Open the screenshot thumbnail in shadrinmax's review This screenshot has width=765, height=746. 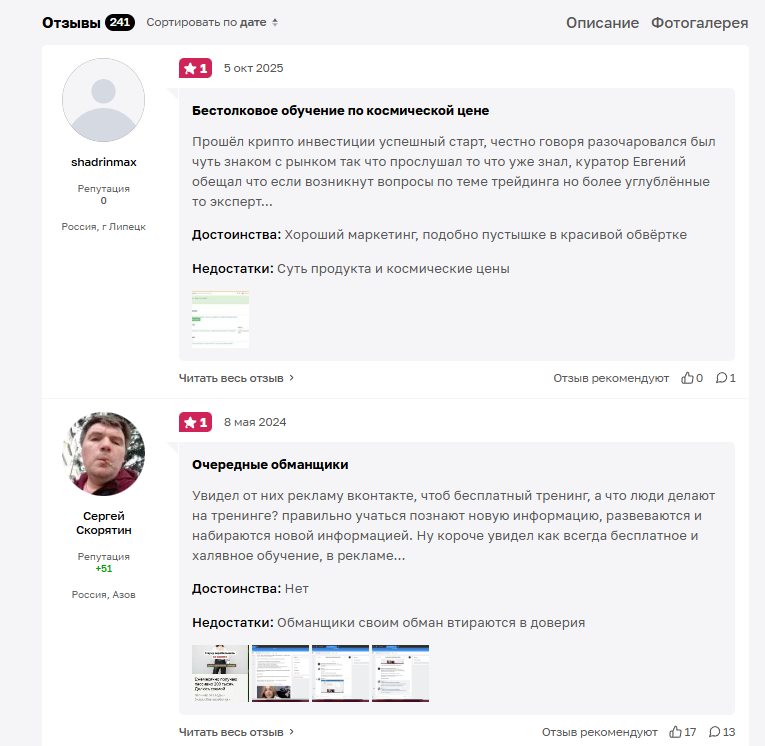tap(221, 319)
